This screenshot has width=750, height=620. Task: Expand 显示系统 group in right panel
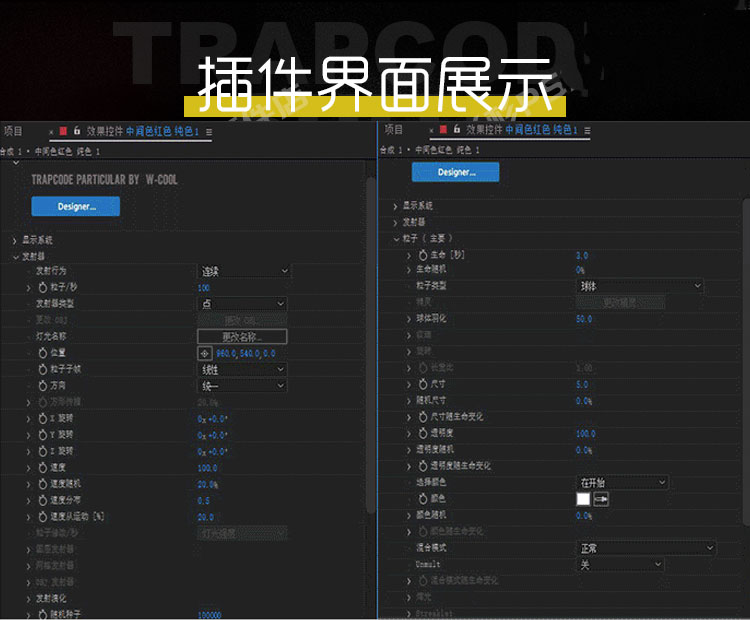[x=395, y=206]
